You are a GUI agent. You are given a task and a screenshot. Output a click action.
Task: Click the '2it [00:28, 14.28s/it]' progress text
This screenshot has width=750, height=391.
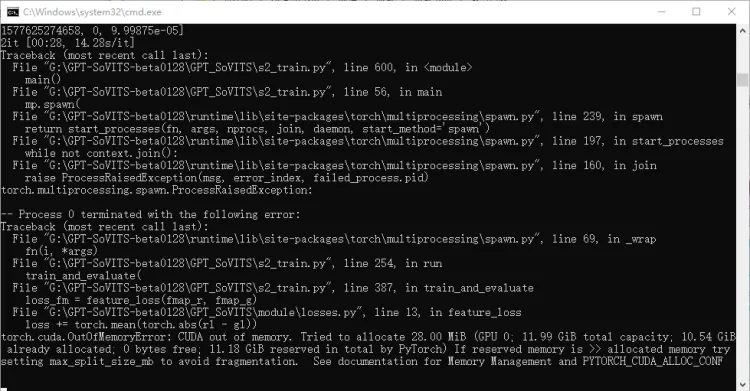click(x=67, y=43)
